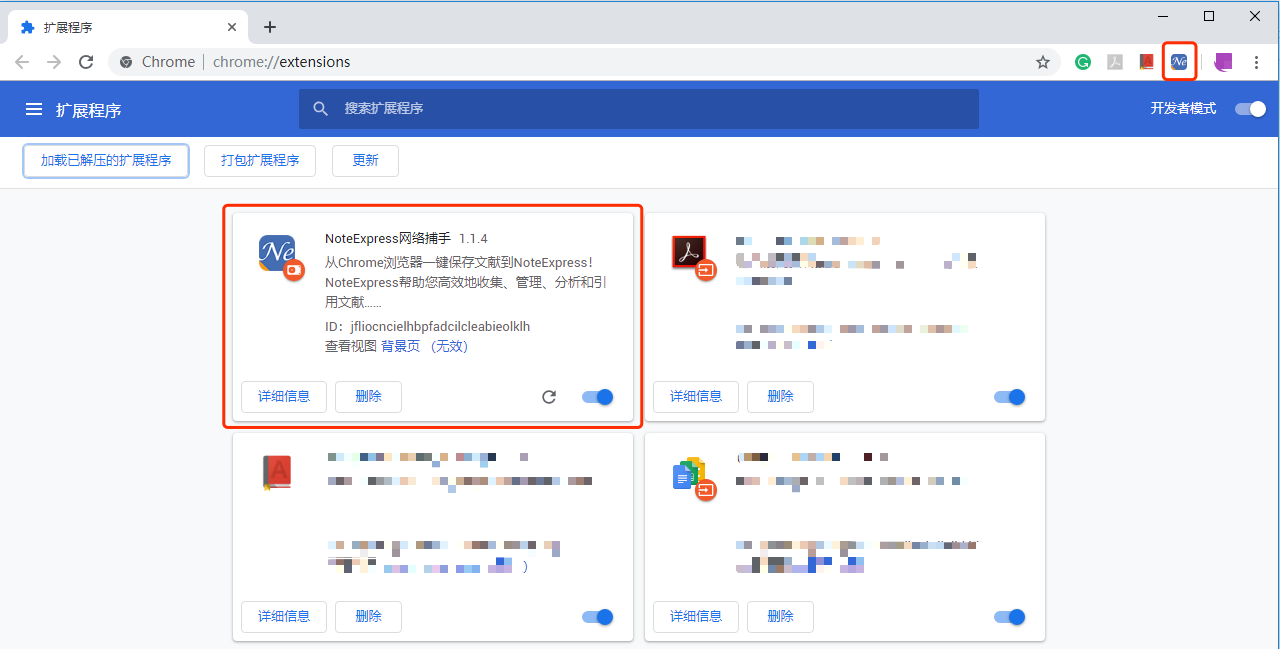
Task: Turn off the red book extension
Action: 598,617
